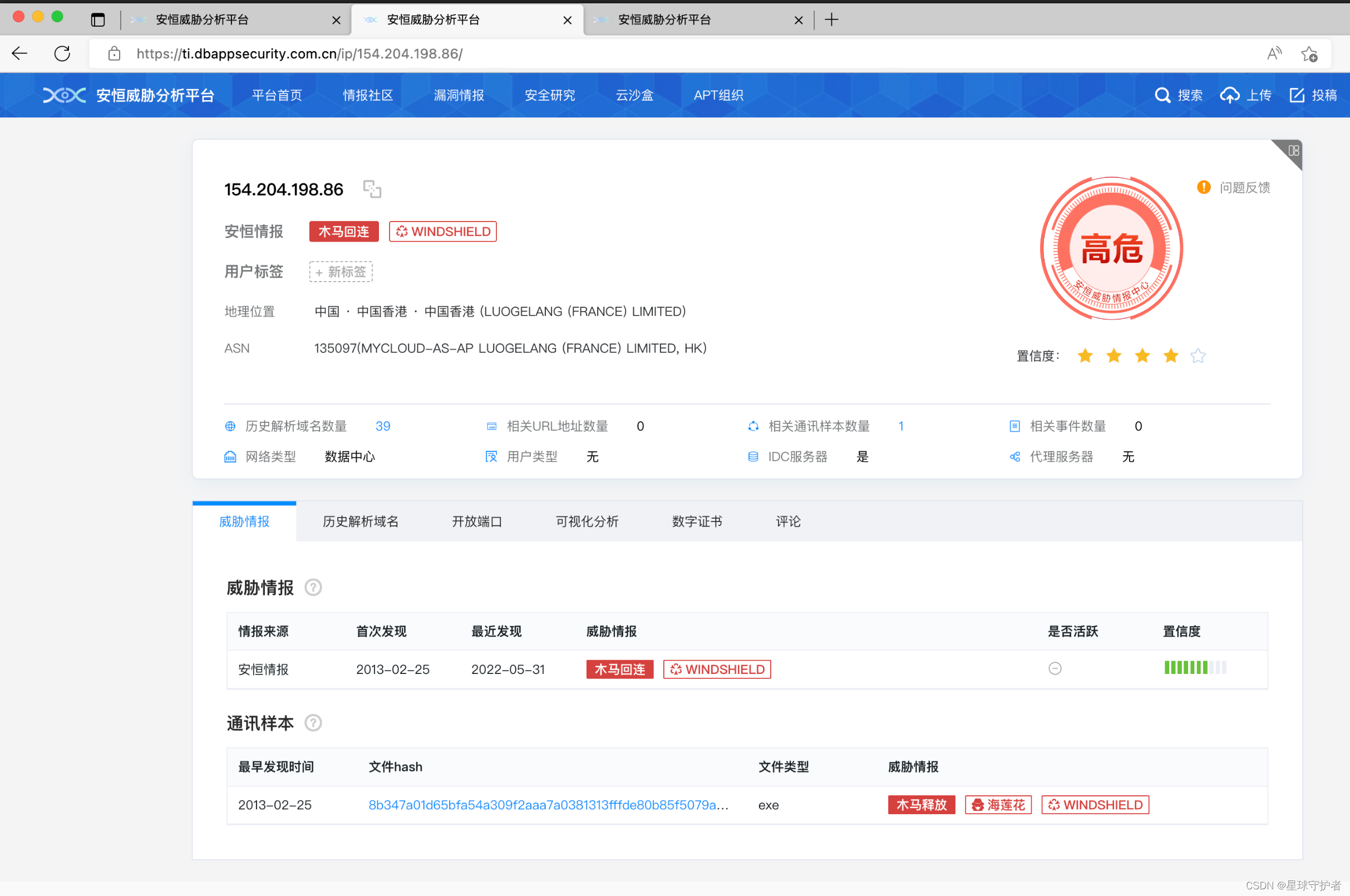Copy the IP address with copy icon
This screenshot has height=896, width=1350.
pos(372,189)
